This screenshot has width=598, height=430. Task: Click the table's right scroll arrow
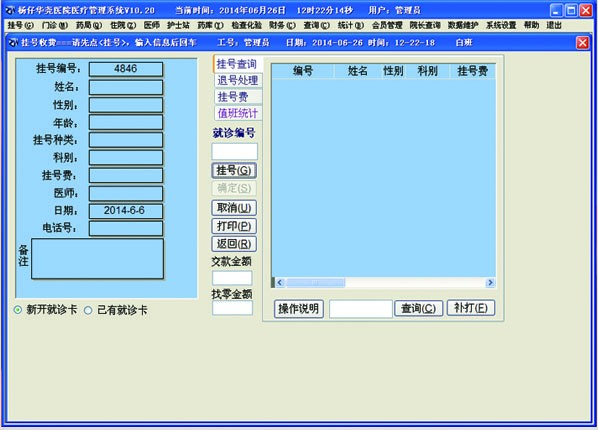490,282
